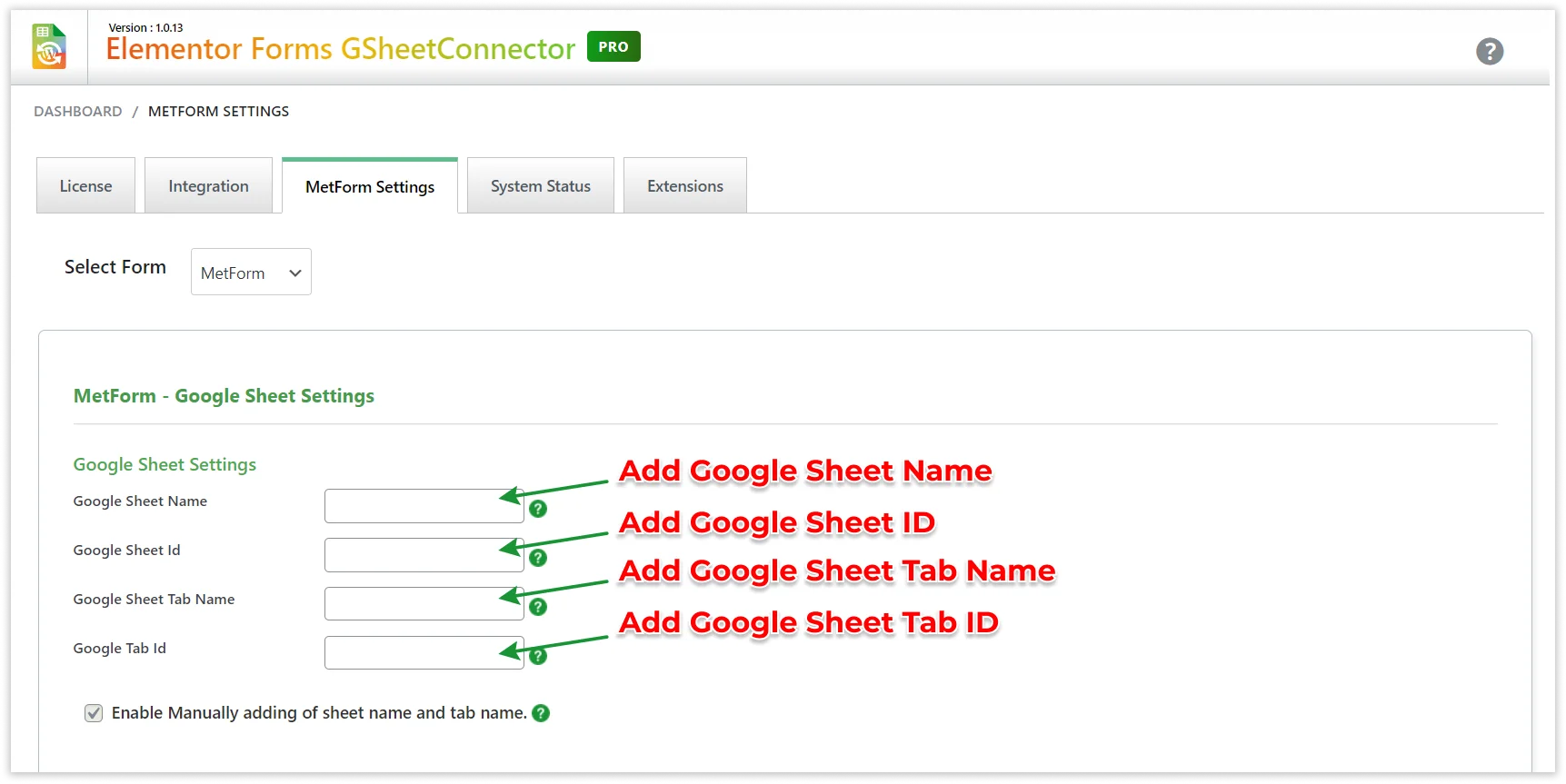Screen dimensions: 1566x784
Task: Click help icon beside Google Sheet Id field
Action: [x=538, y=558]
